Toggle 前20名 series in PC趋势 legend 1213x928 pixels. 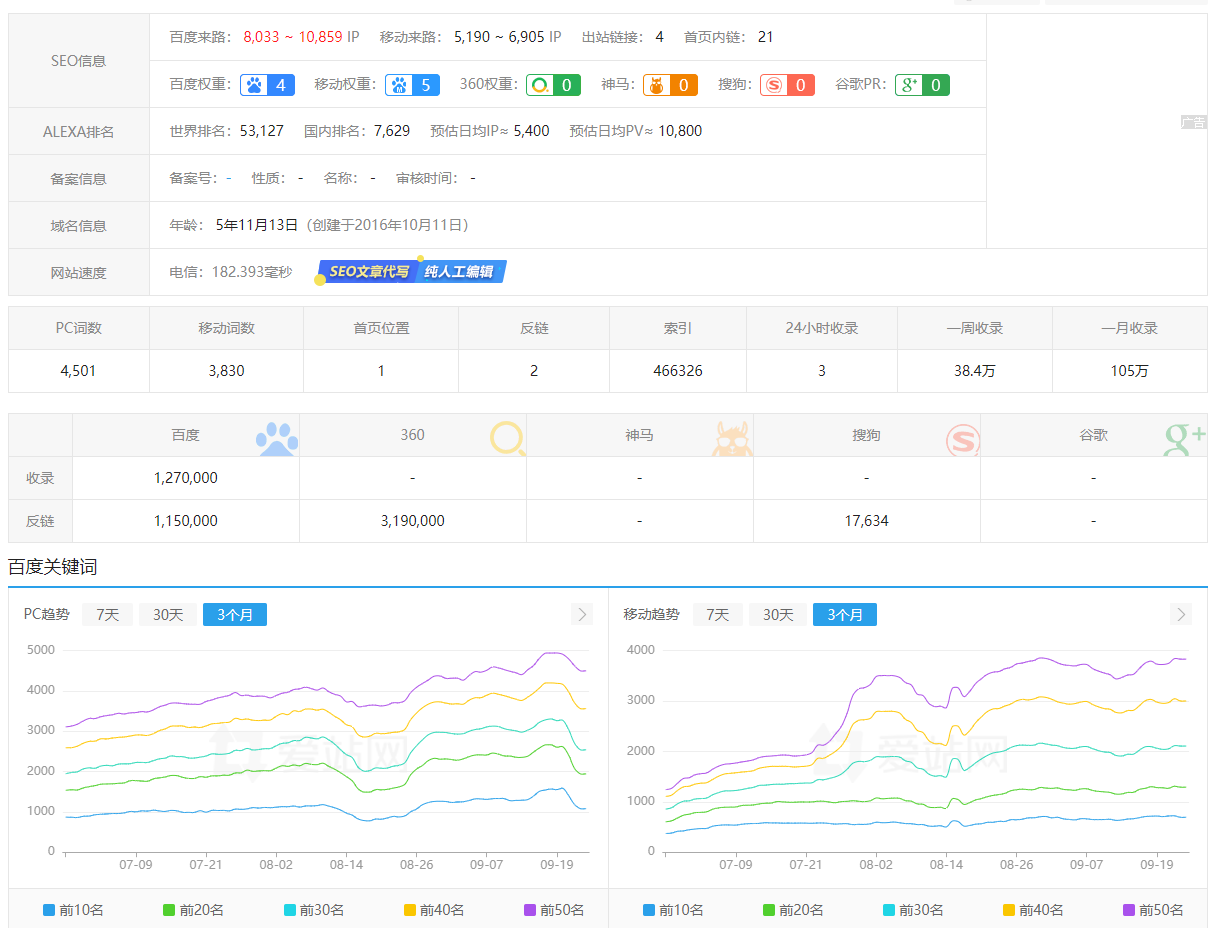[x=193, y=910]
